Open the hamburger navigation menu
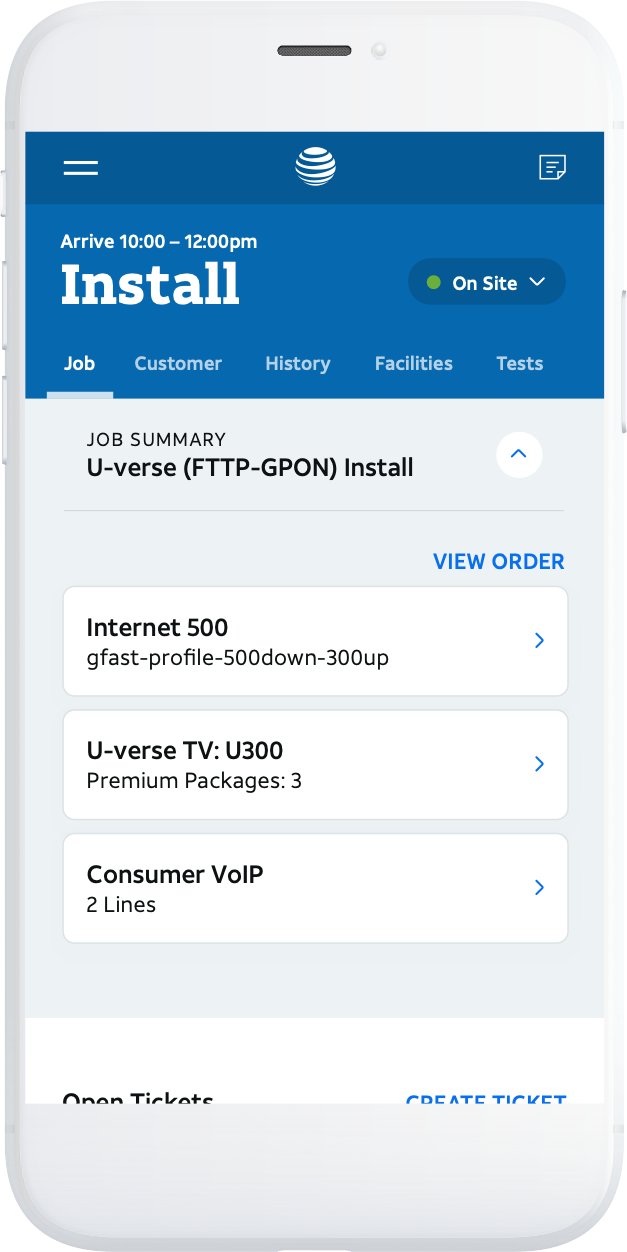 [81, 168]
